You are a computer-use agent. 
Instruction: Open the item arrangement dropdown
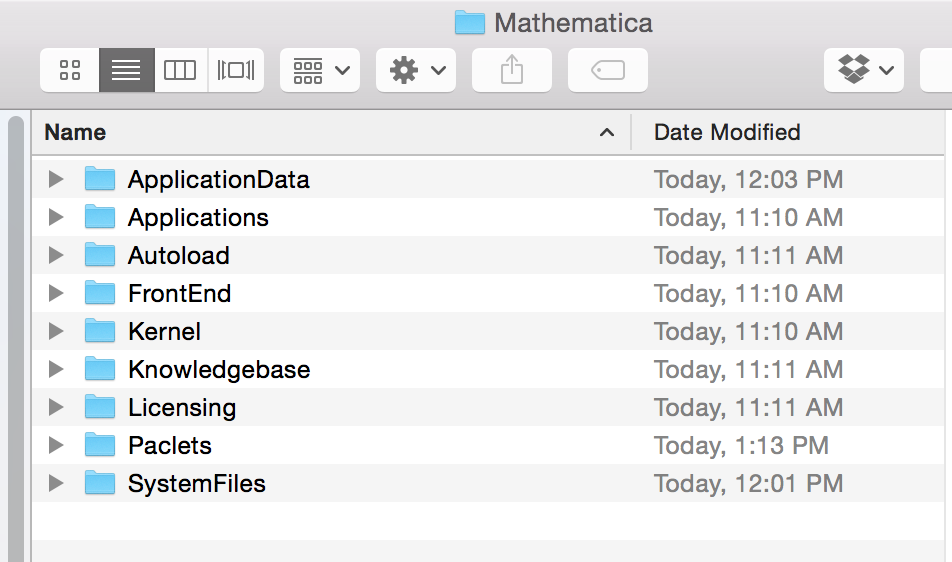(x=320, y=70)
